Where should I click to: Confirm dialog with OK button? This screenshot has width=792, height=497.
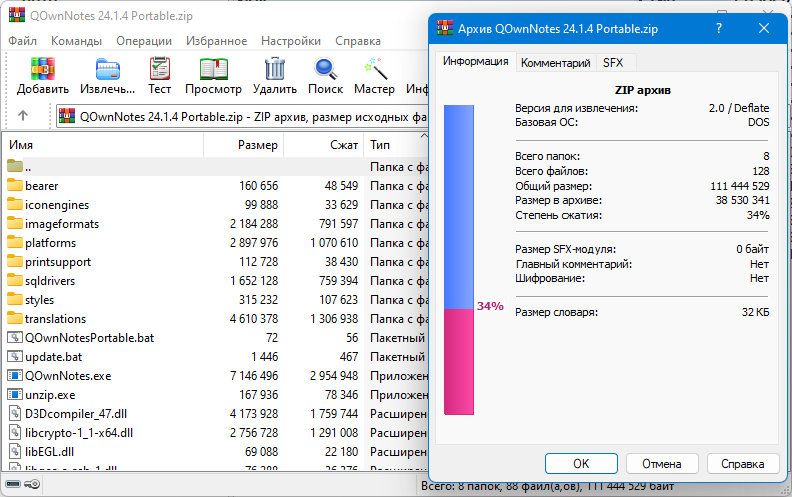click(x=581, y=464)
